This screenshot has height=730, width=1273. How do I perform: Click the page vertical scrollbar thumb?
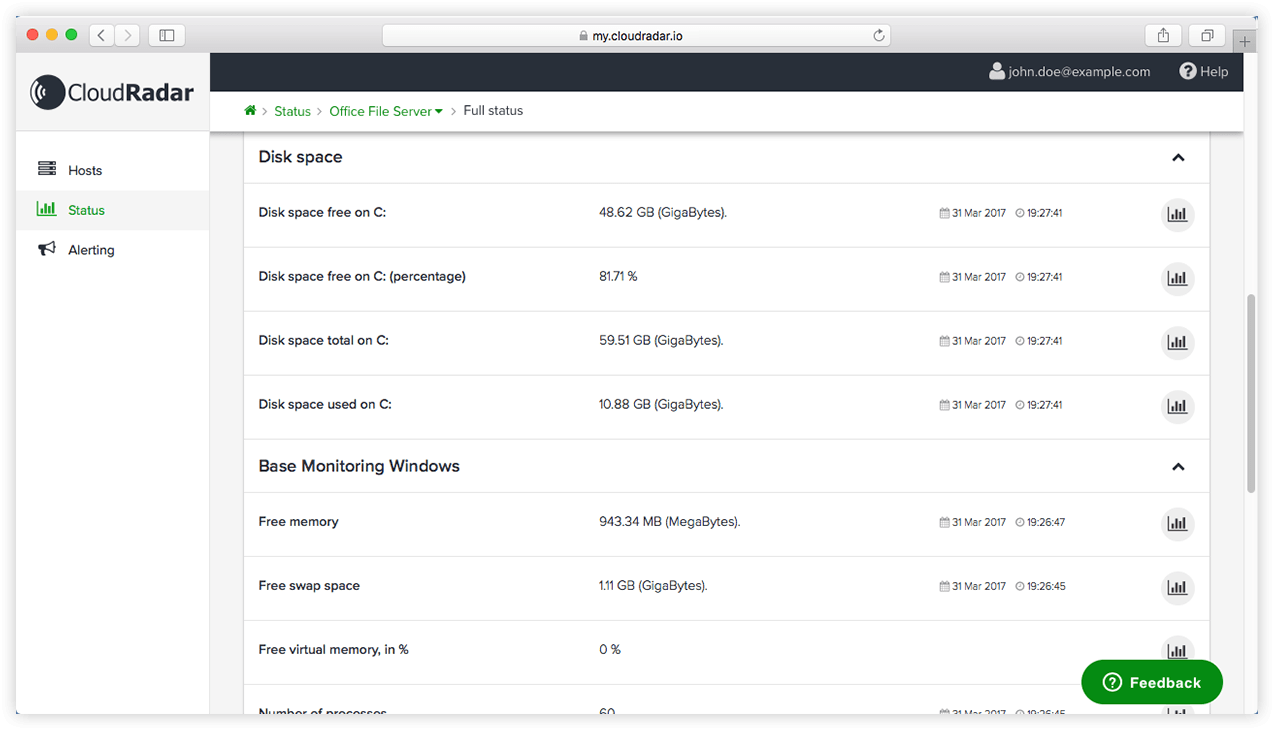[x=1251, y=393]
